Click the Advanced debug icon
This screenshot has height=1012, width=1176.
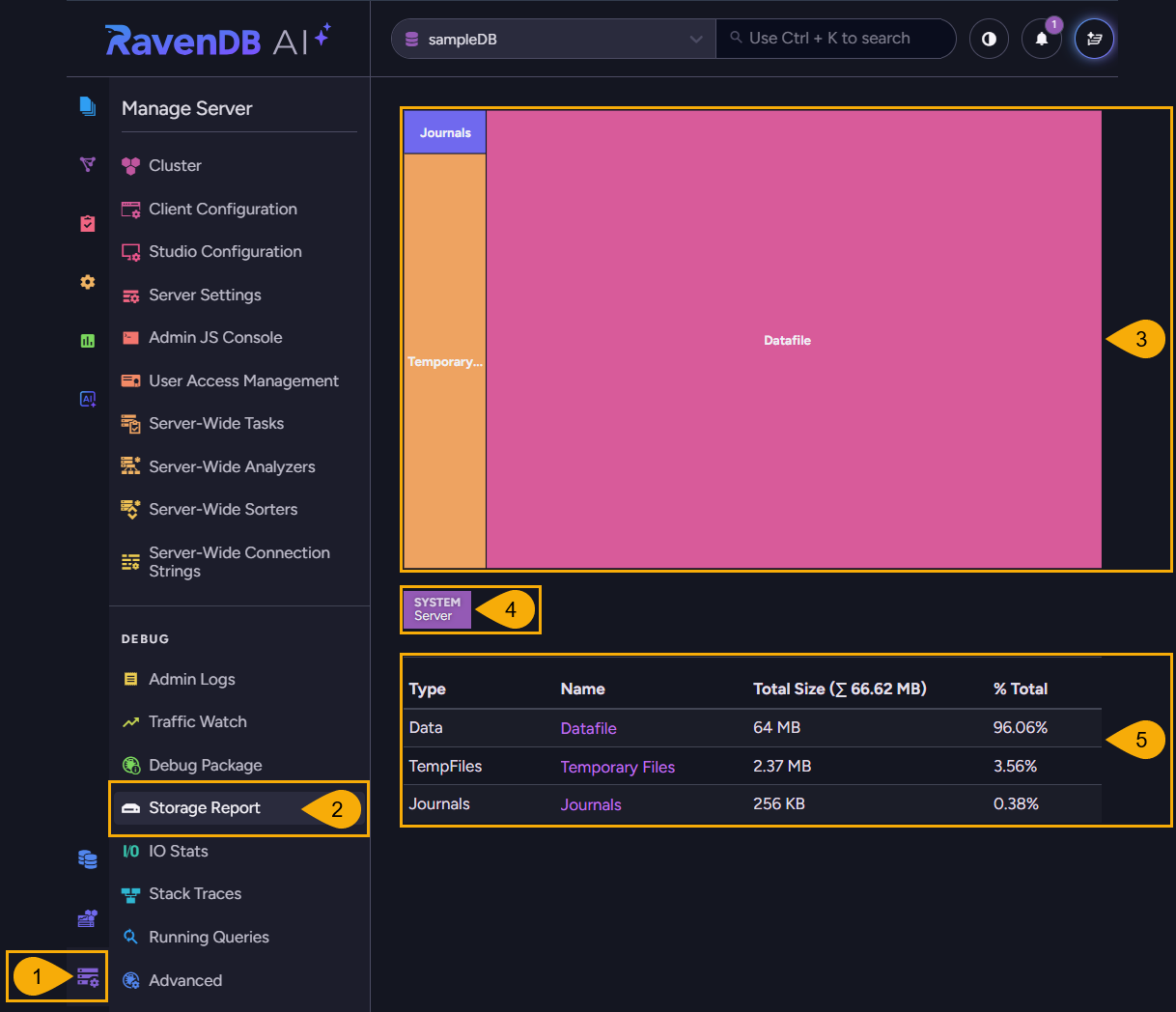click(x=130, y=980)
